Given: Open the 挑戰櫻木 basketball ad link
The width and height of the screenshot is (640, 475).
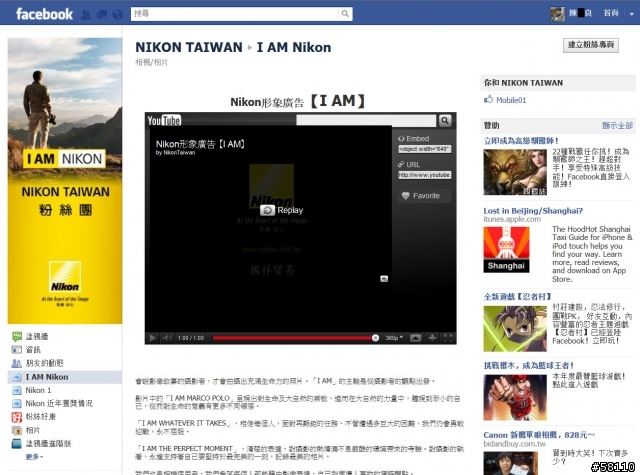Looking at the screenshot, I should coord(529,366).
